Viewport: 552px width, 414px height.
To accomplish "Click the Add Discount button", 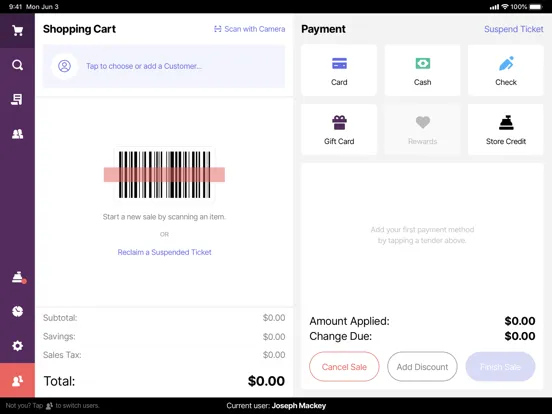I will (422, 366).
